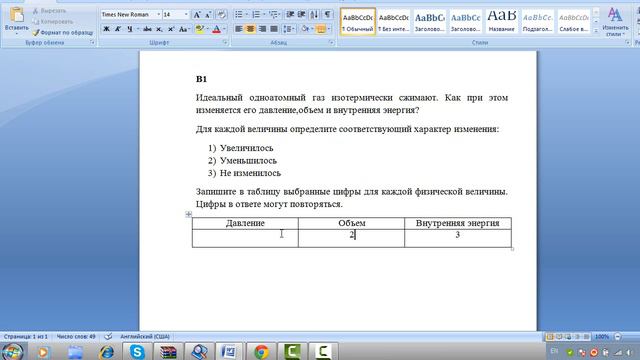Justify the text alignment
640x360 pixels.
274,29
